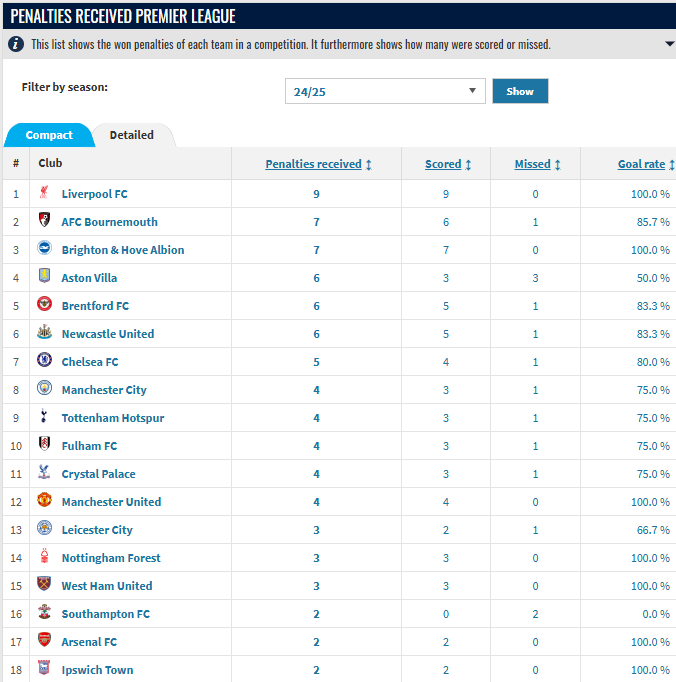The height and width of the screenshot is (682, 676).
Task: Click the Arsenal FC crest icon
Action: coord(44,640)
